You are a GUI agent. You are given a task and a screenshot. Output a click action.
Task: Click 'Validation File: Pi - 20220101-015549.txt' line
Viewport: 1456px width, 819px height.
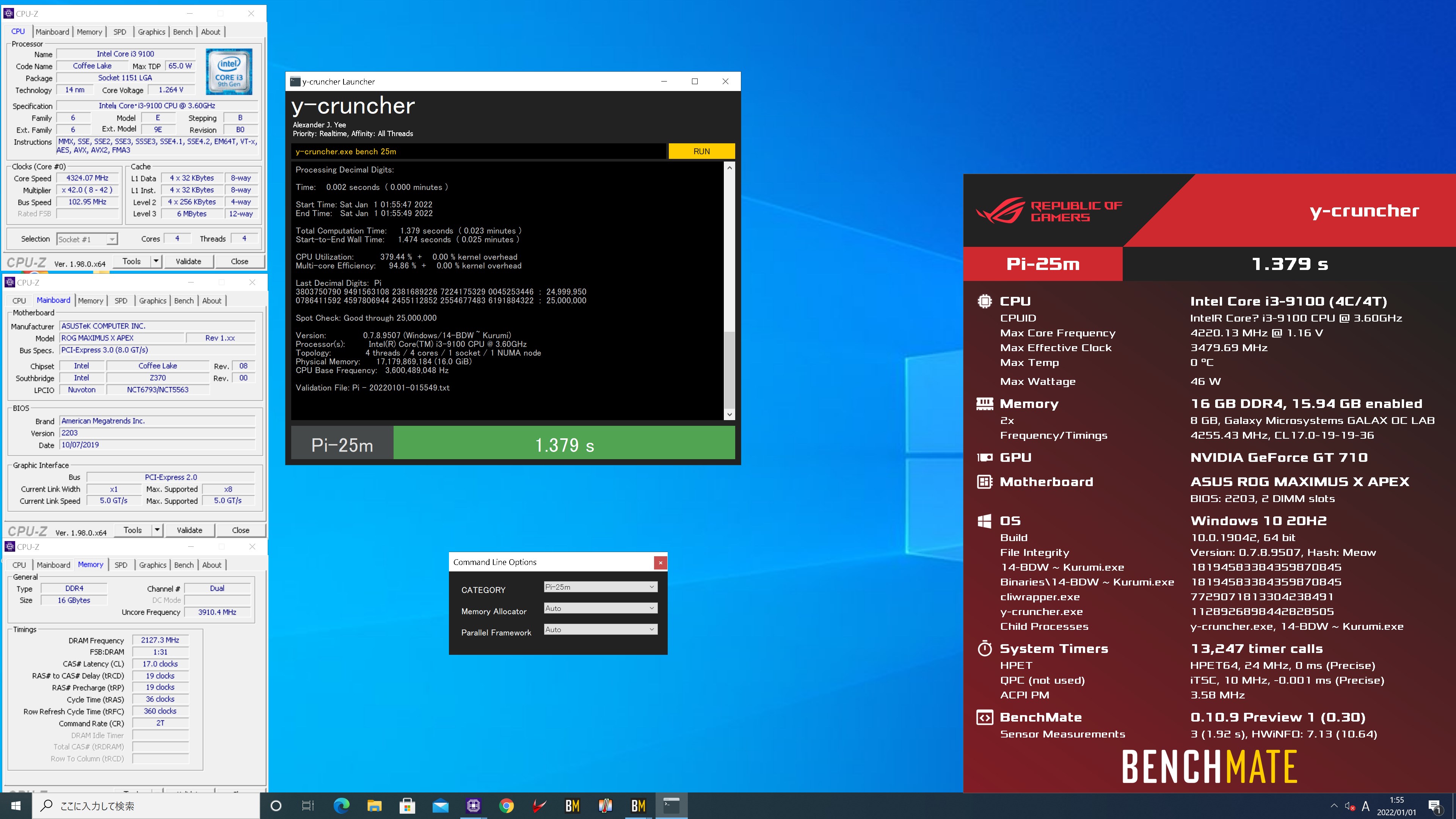(x=372, y=388)
